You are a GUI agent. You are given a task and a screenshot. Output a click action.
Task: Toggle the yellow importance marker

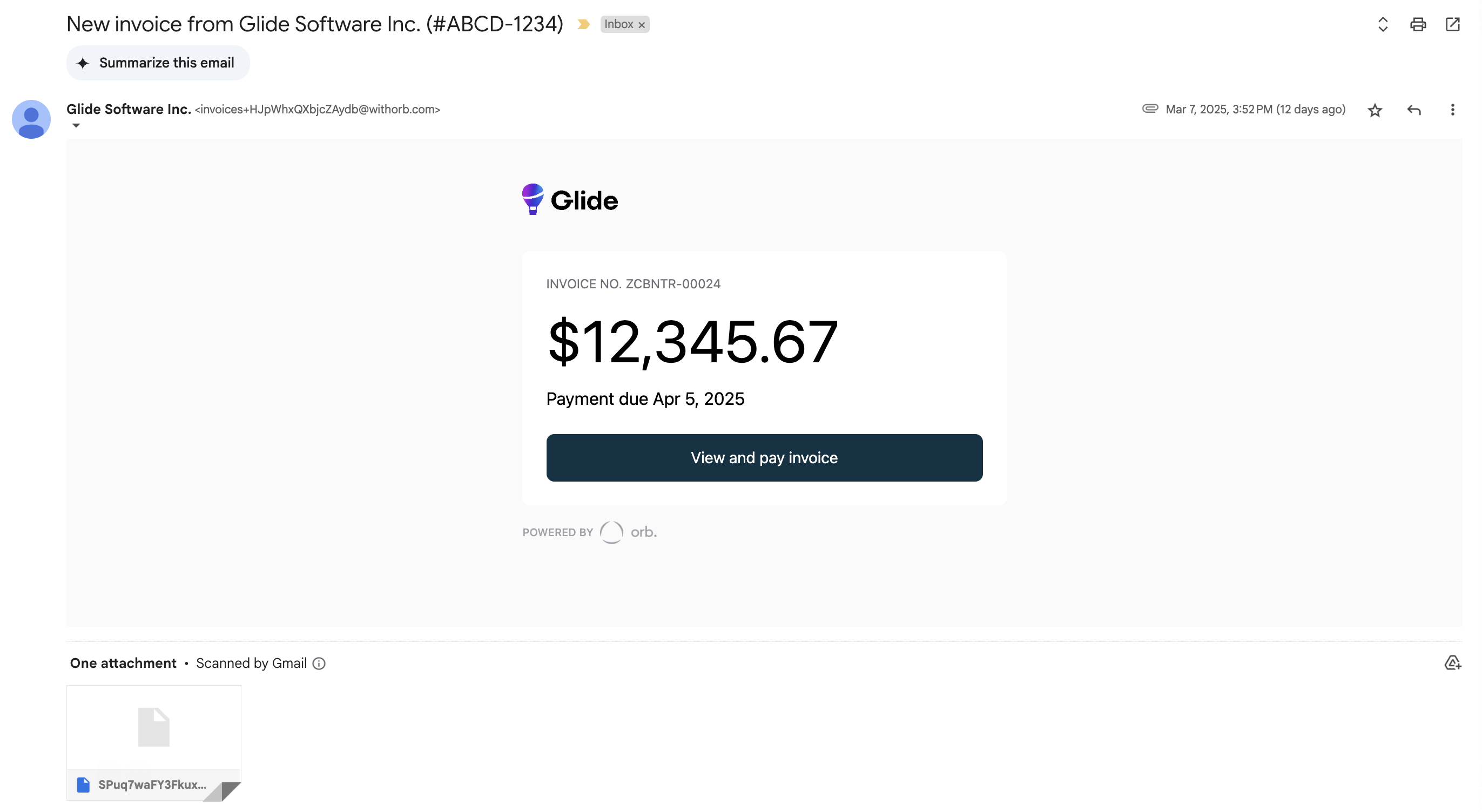point(583,24)
